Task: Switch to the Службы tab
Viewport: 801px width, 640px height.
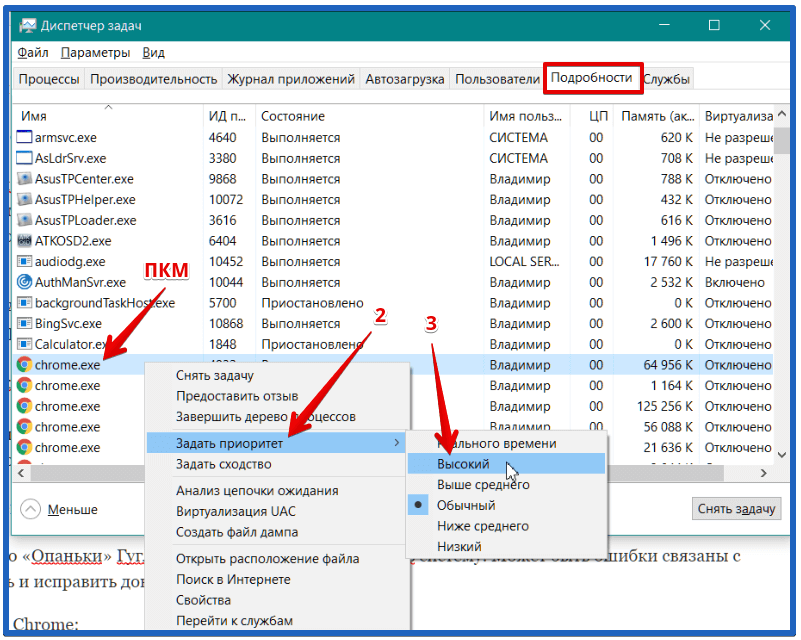Action: (666, 79)
